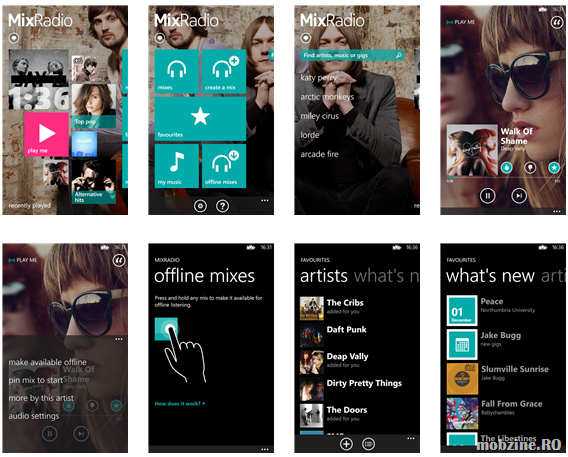Tap the Slumville Sunrise album cover
The width and height of the screenshot is (568, 457).
pyautogui.click(x=462, y=379)
